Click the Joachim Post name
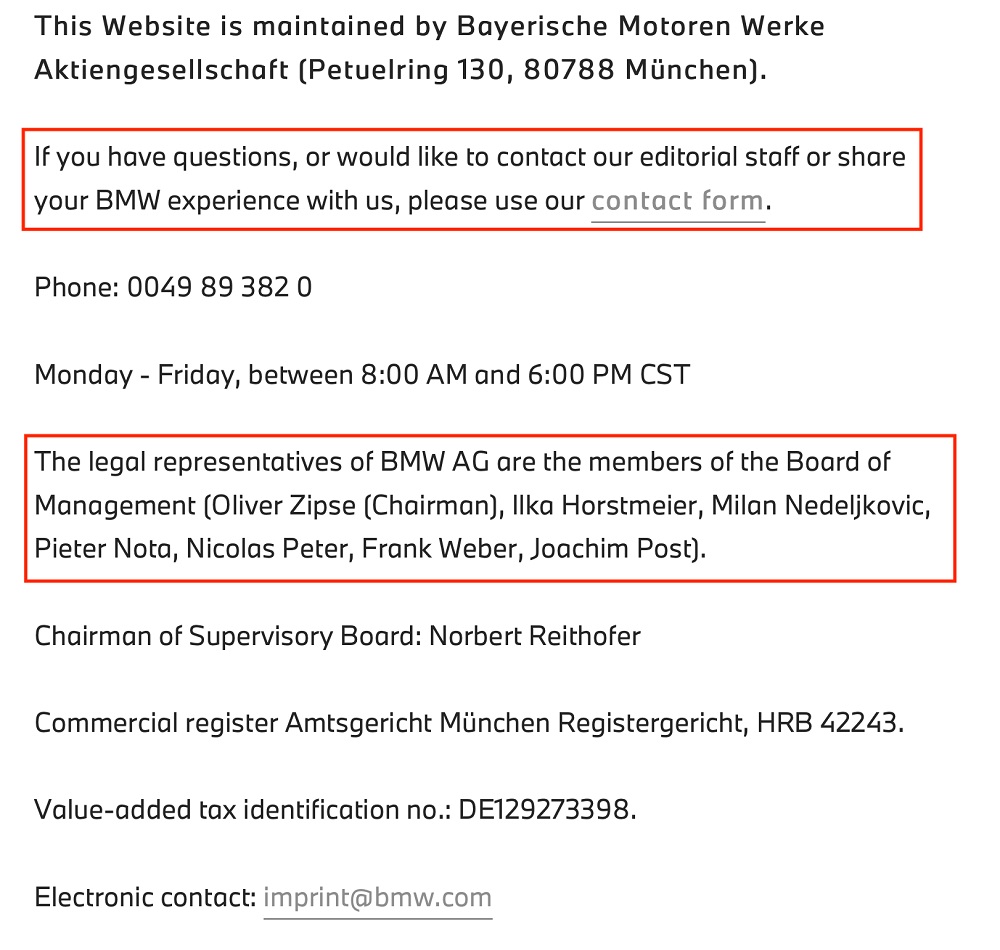Image resolution: width=1000 pixels, height=950 pixels. click(x=612, y=549)
